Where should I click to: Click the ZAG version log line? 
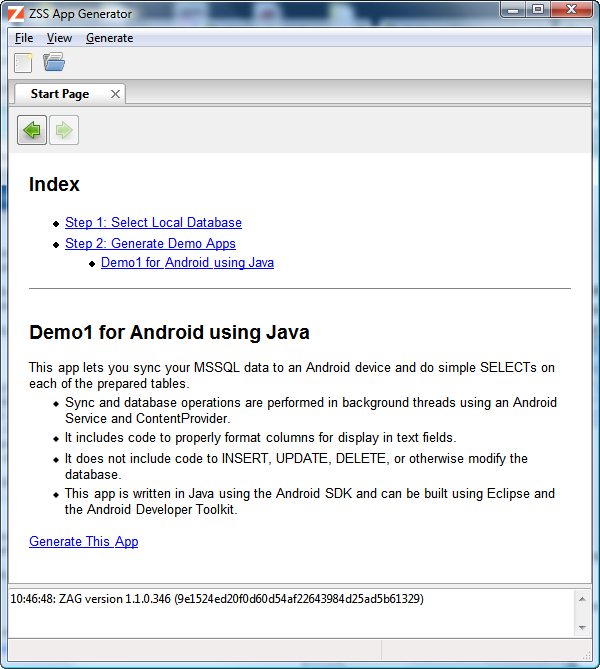click(x=217, y=599)
